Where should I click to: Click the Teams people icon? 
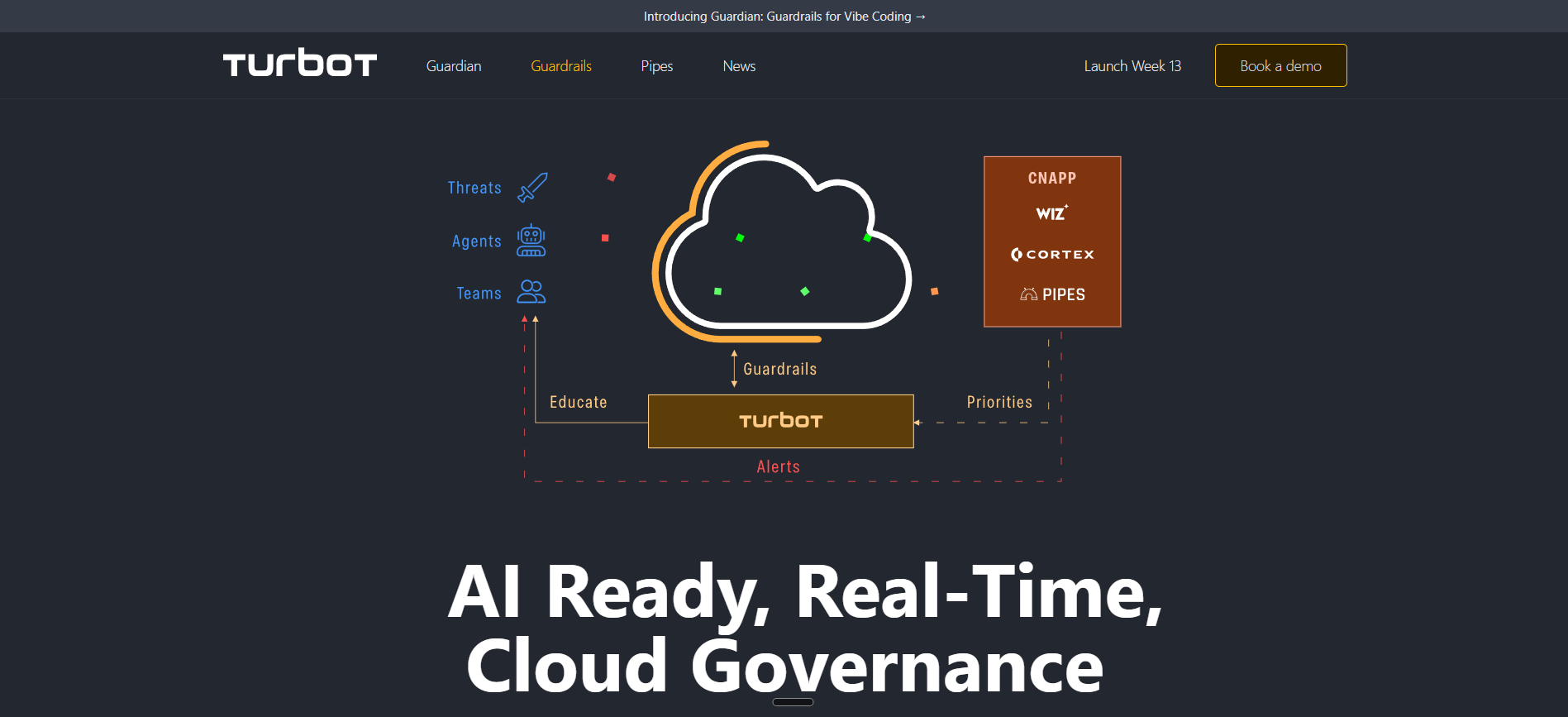[531, 292]
